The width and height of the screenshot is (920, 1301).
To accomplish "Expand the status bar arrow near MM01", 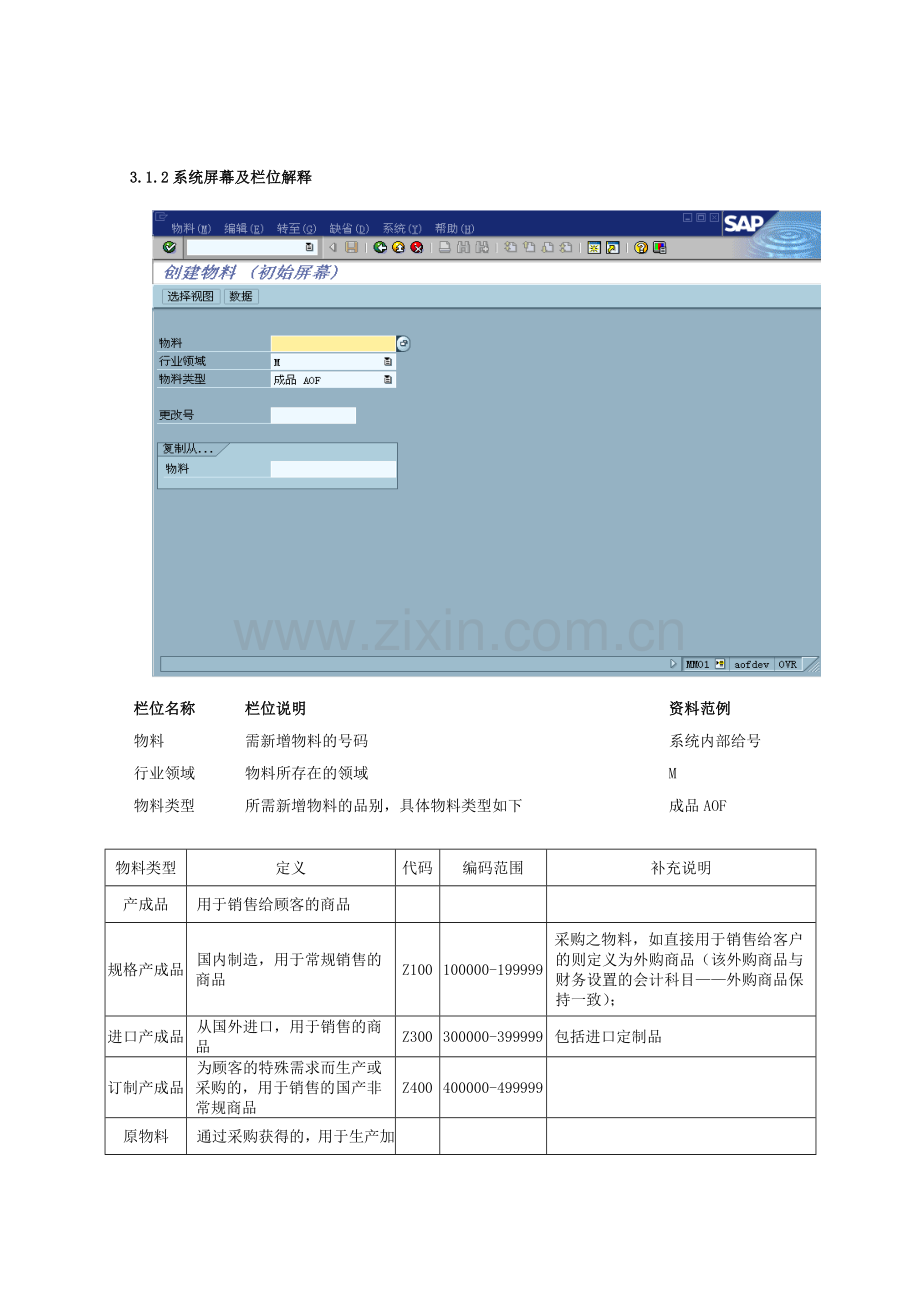I will tap(673, 664).
